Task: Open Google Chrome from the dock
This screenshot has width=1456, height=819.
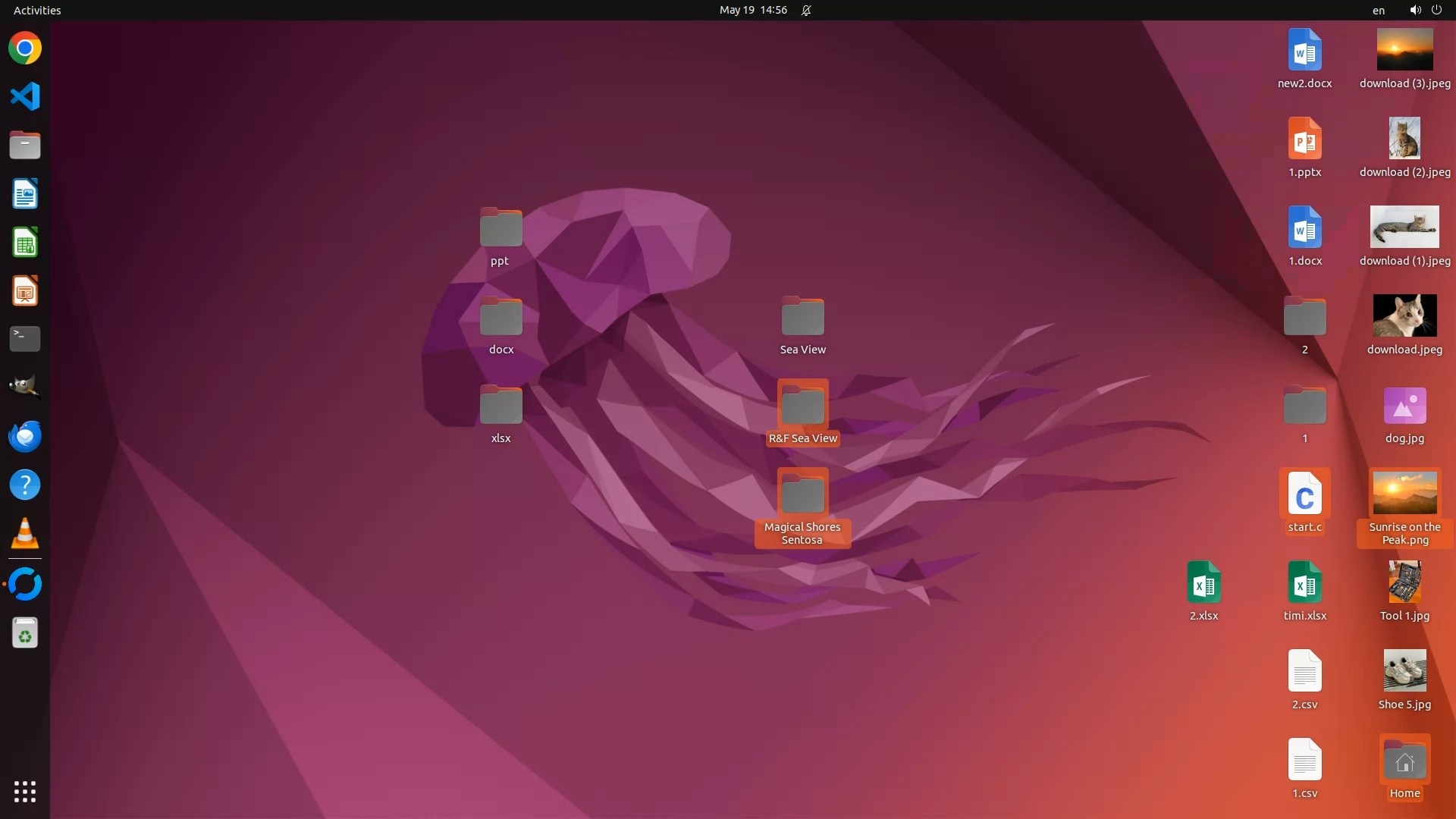Action: click(25, 49)
